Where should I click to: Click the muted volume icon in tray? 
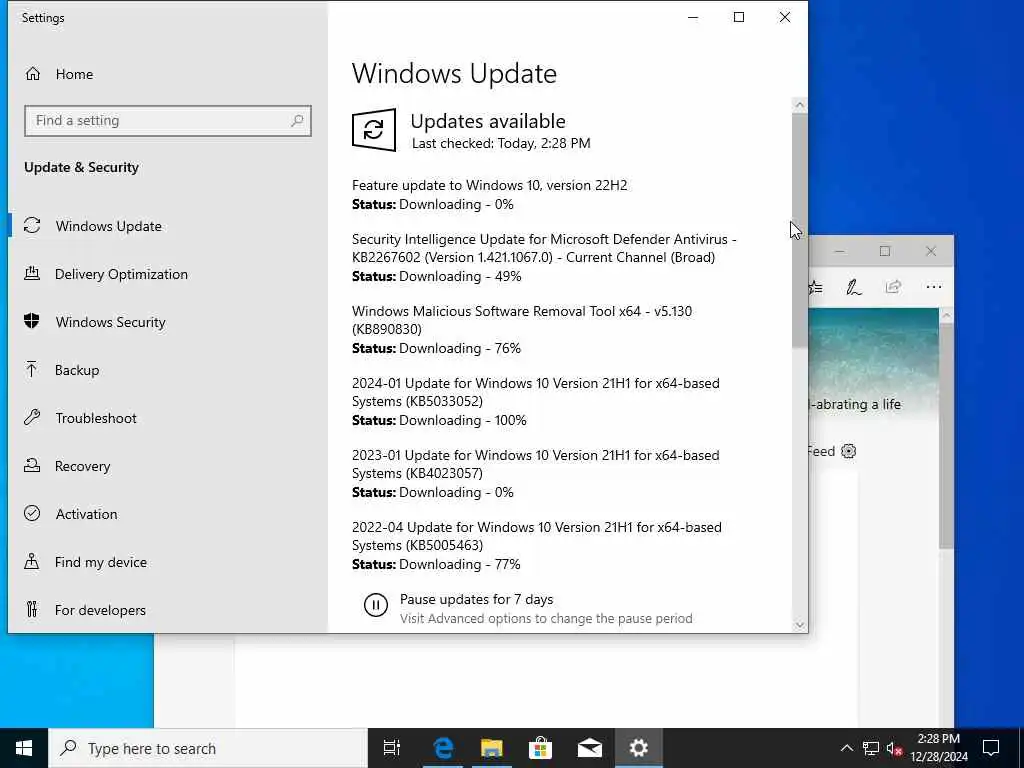point(895,749)
